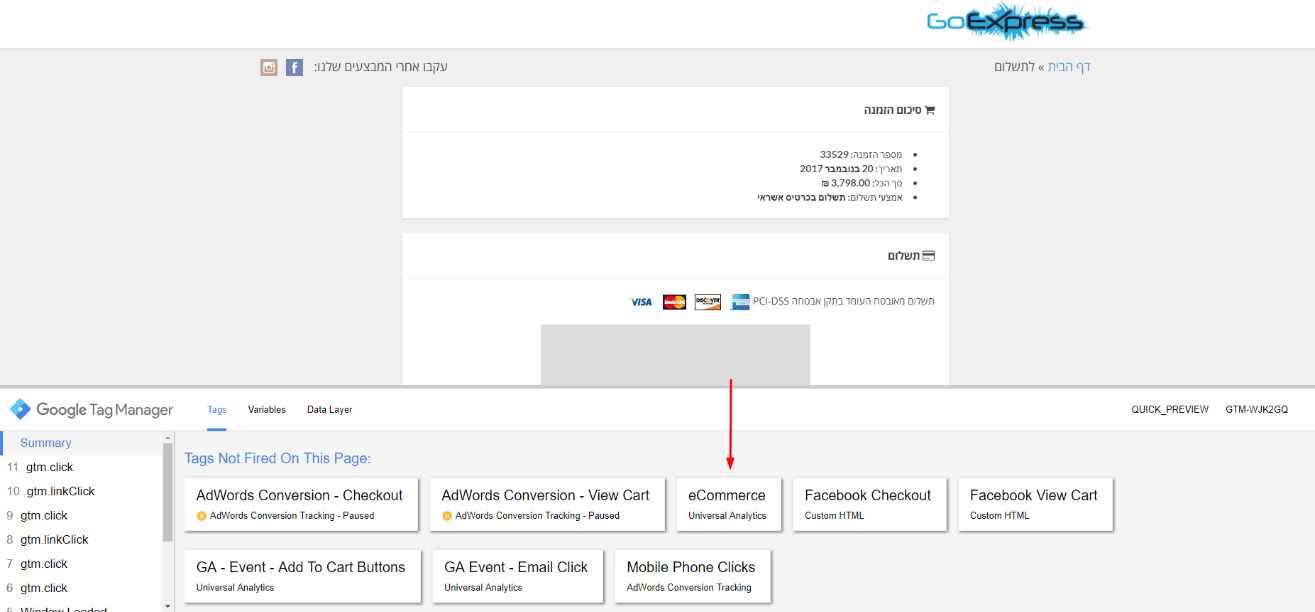
Task: Click the Google Tag Manager logo
Action: point(92,410)
